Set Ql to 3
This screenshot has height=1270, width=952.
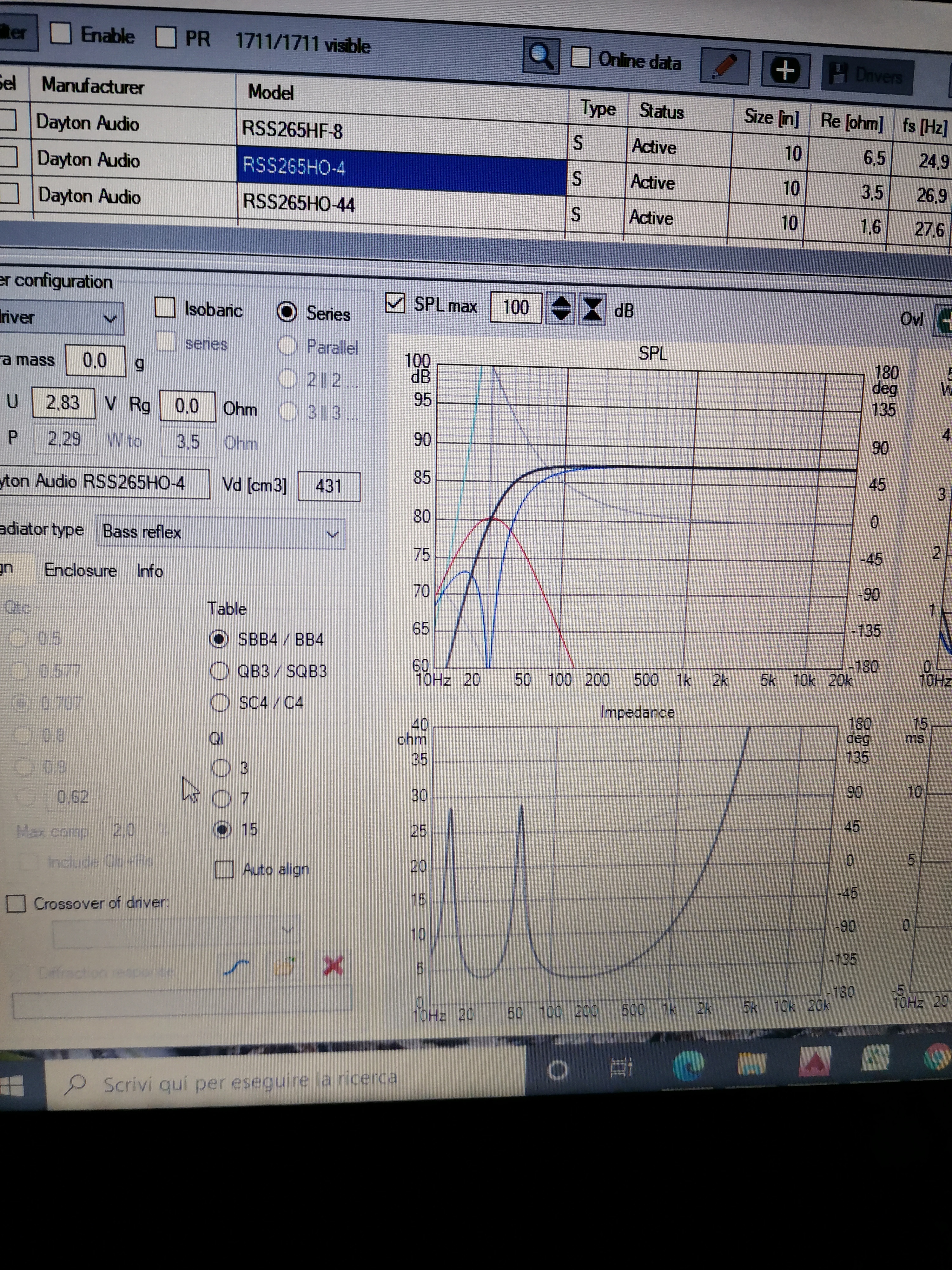coord(221,768)
